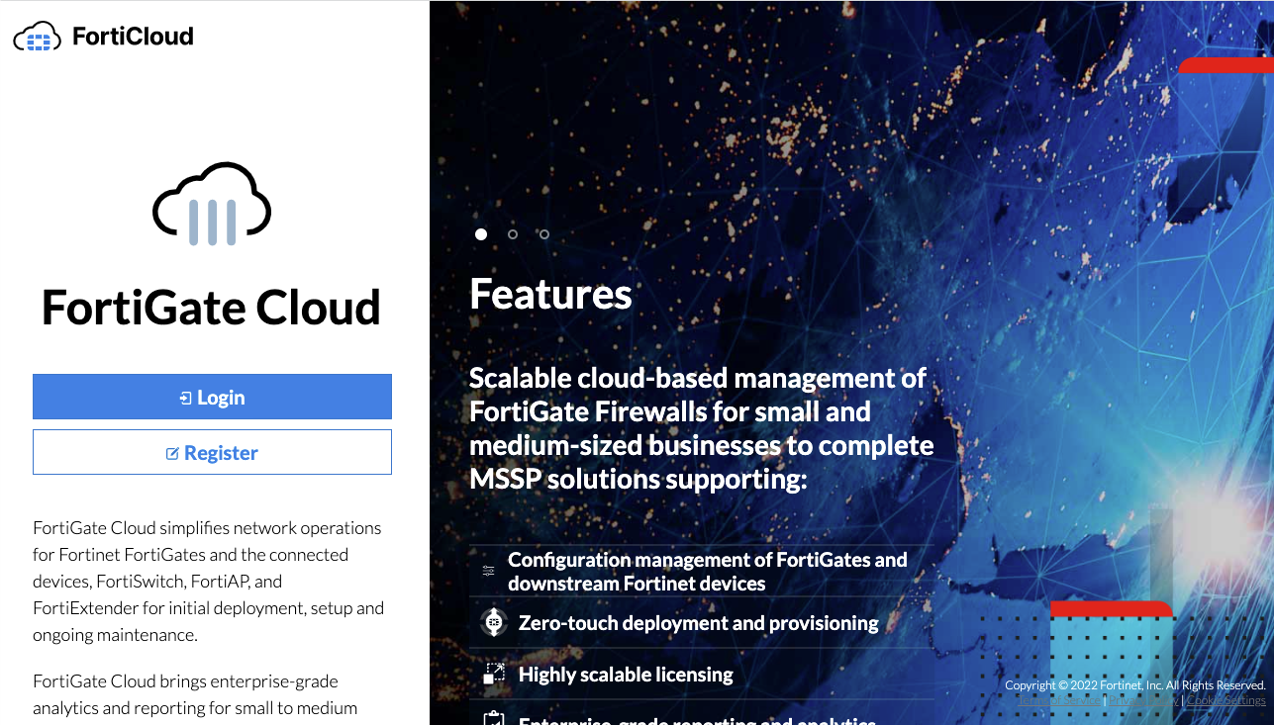
Task: Switch to the third carousel slide dot
Action: coord(544,234)
